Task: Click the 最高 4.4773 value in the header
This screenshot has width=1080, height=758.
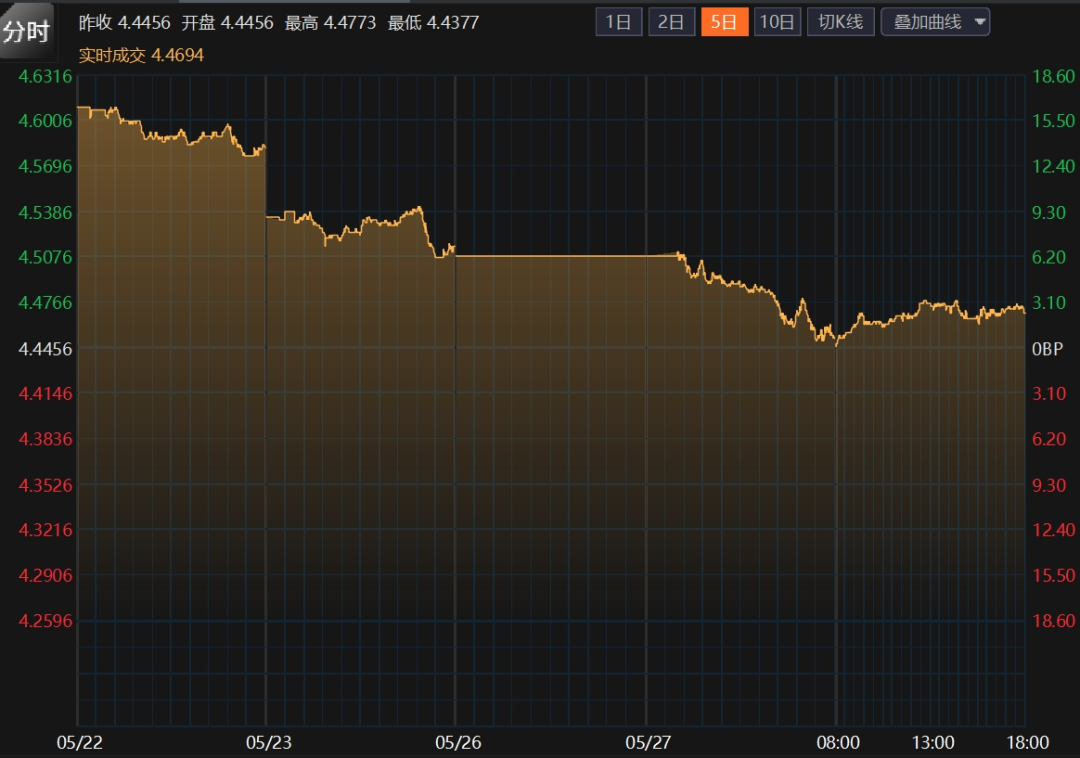Action: [330, 22]
